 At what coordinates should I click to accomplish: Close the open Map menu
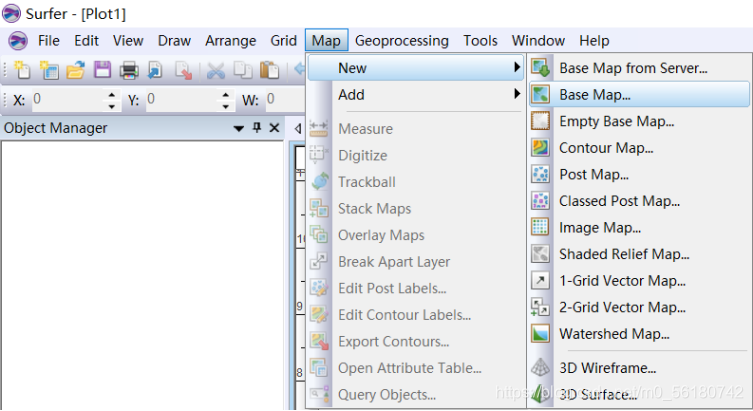(x=326, y=41)
